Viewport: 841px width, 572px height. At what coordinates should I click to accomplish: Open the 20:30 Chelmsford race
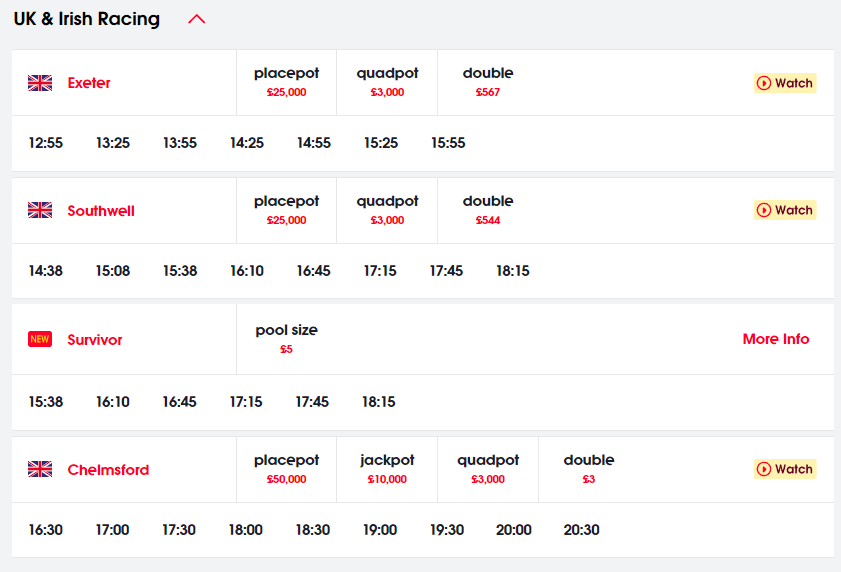(581, 530)
